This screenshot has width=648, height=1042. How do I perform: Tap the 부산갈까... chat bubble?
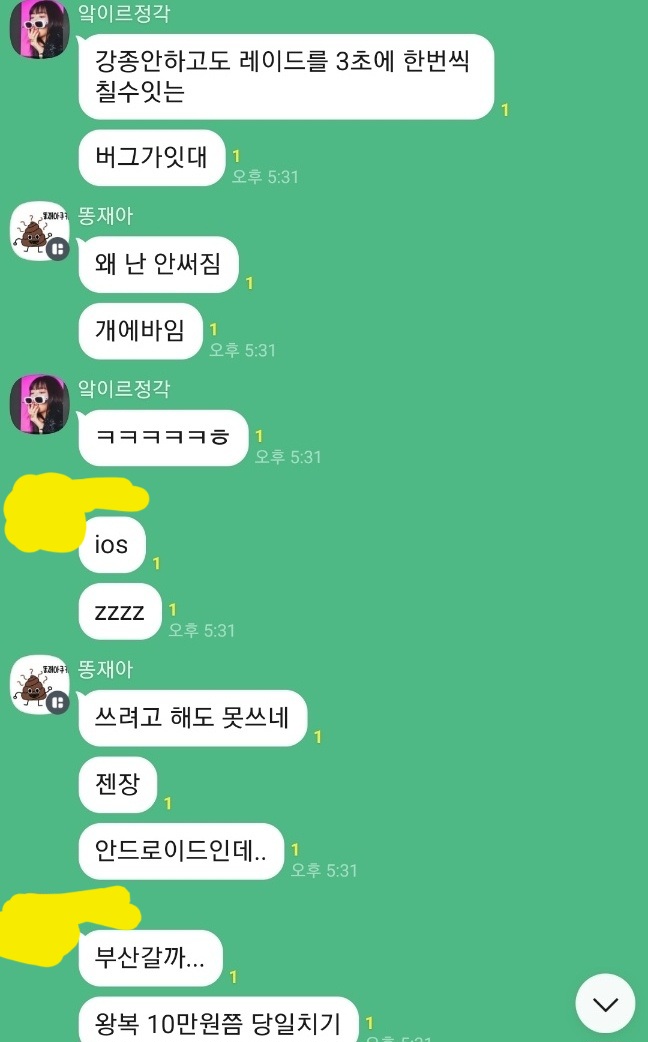tap(150, 958)
